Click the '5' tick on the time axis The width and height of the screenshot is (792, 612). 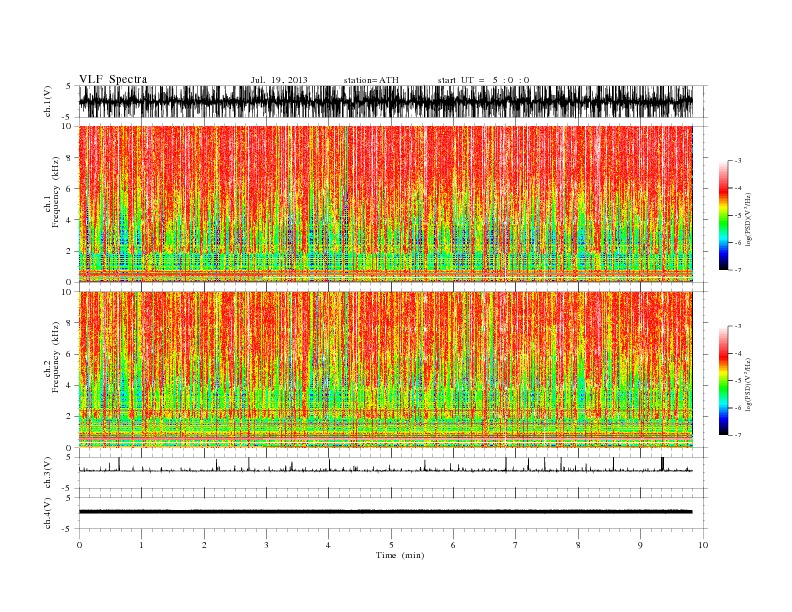tap(391, 545)
